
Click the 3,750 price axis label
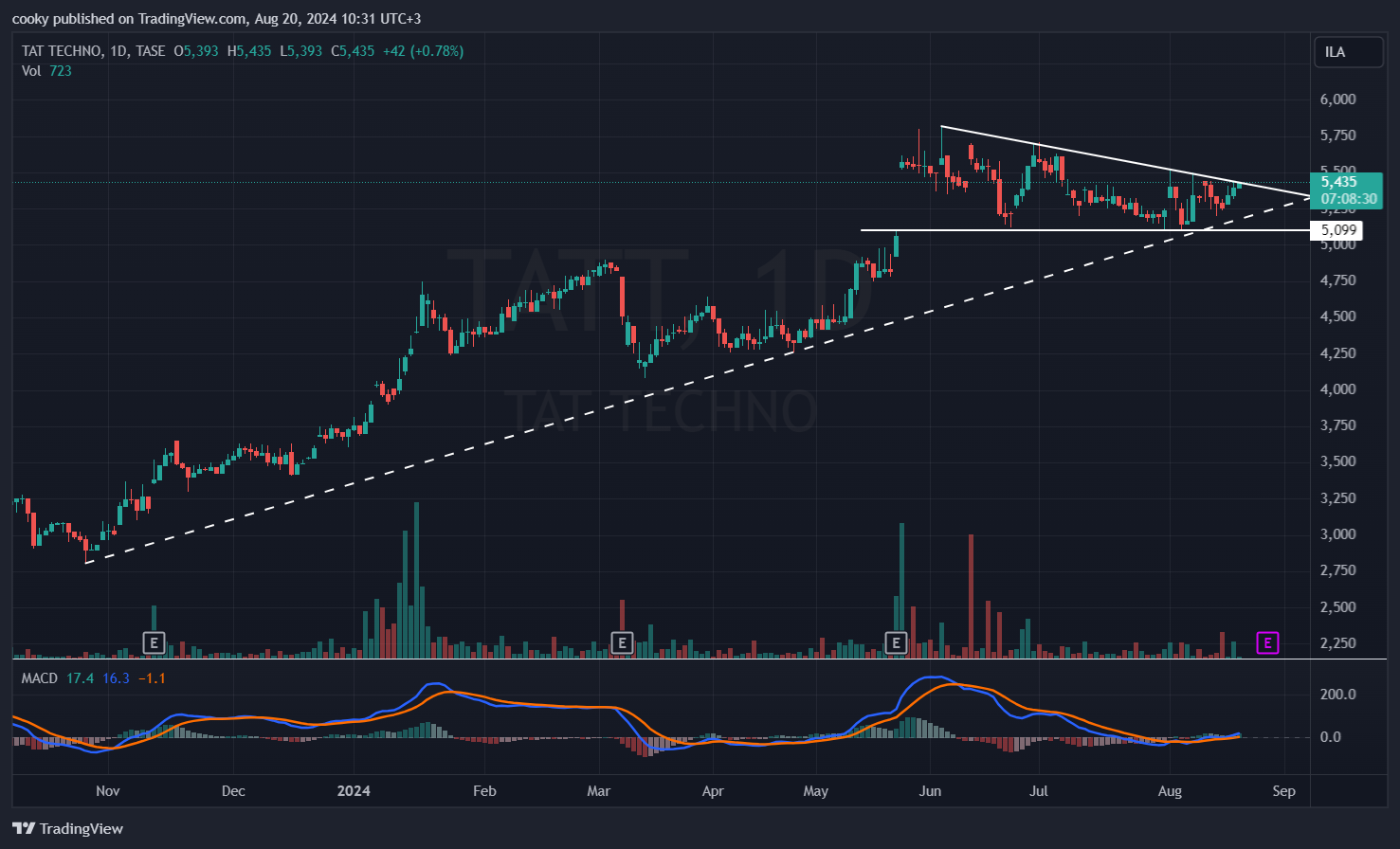tap(1337, 425)
